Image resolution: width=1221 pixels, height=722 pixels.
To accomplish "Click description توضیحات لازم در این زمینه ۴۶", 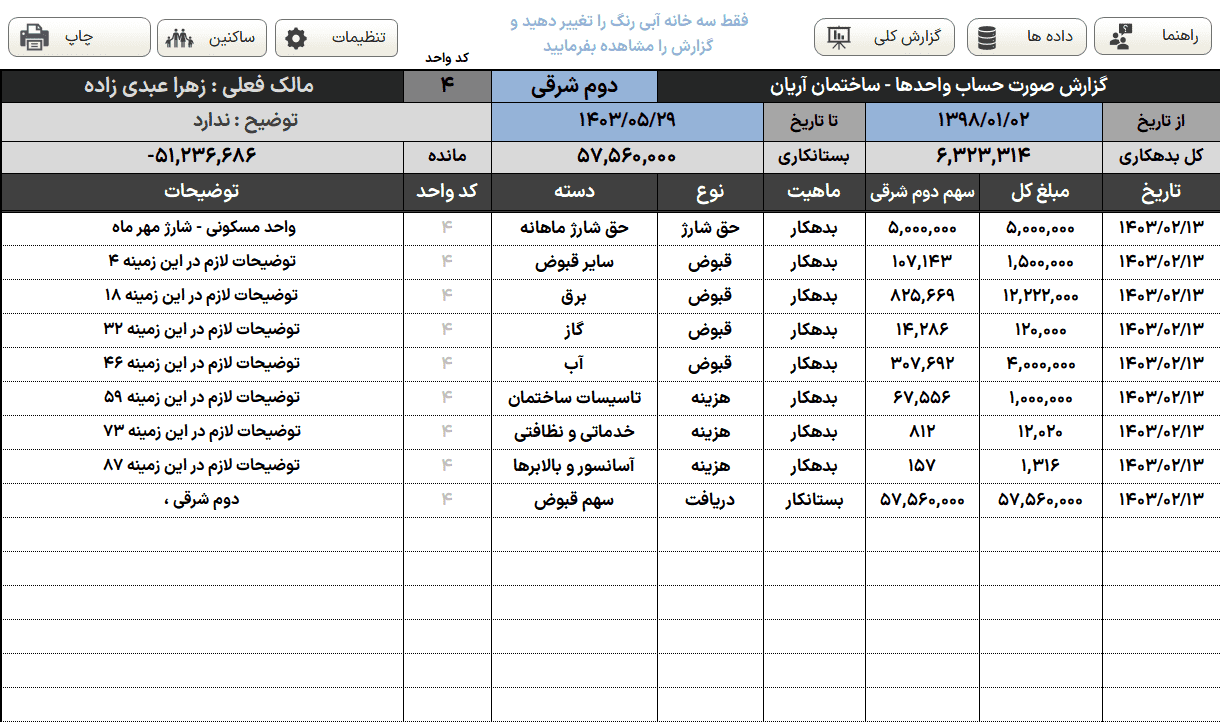I will tap(202, 364).
